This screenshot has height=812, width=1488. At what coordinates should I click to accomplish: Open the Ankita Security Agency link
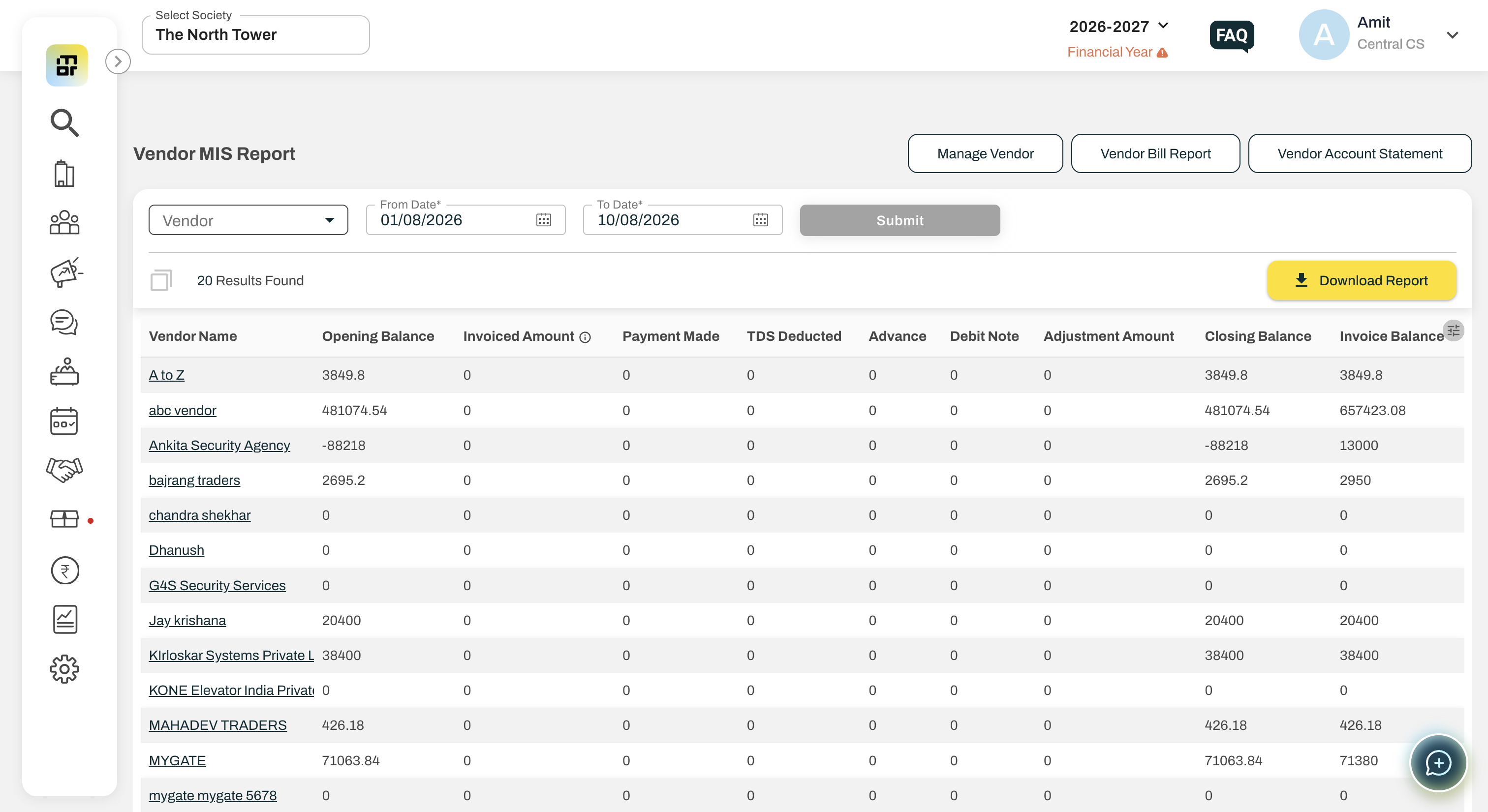(219, 445)
